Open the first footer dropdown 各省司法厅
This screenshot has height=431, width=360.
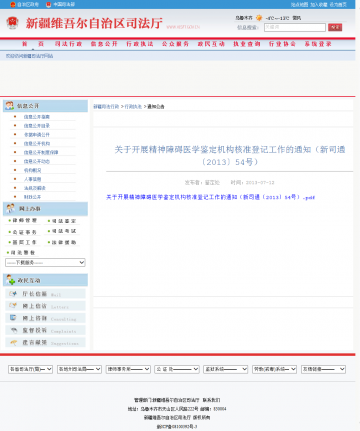pyautogui.click(x=30, y=369)
